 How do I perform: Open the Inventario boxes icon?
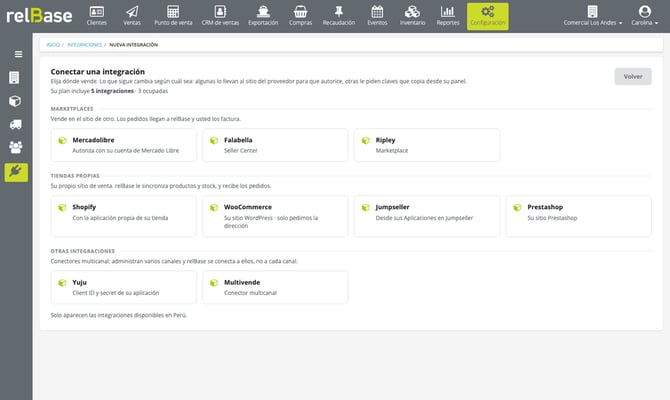click(412, 12)
